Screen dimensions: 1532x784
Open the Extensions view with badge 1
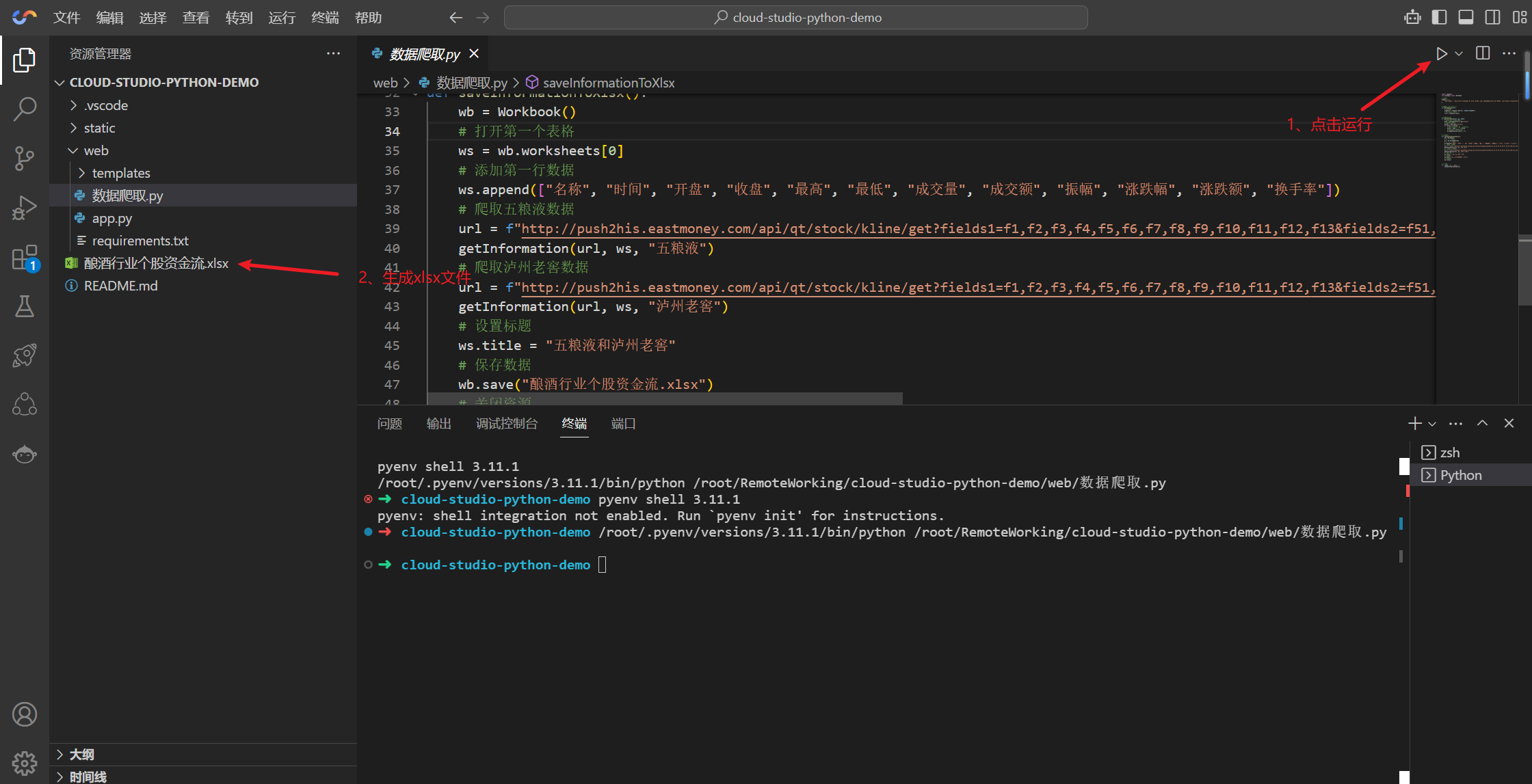25,258
